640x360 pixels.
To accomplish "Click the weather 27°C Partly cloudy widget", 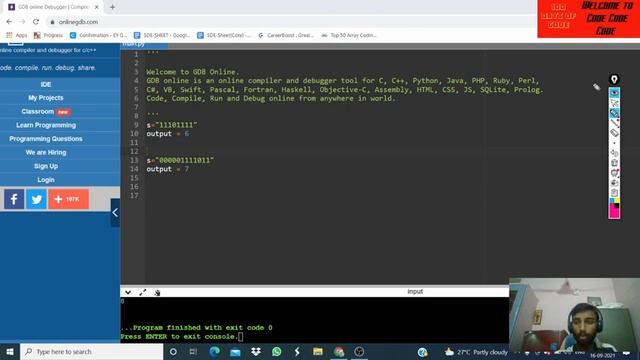I will point(476,351).
